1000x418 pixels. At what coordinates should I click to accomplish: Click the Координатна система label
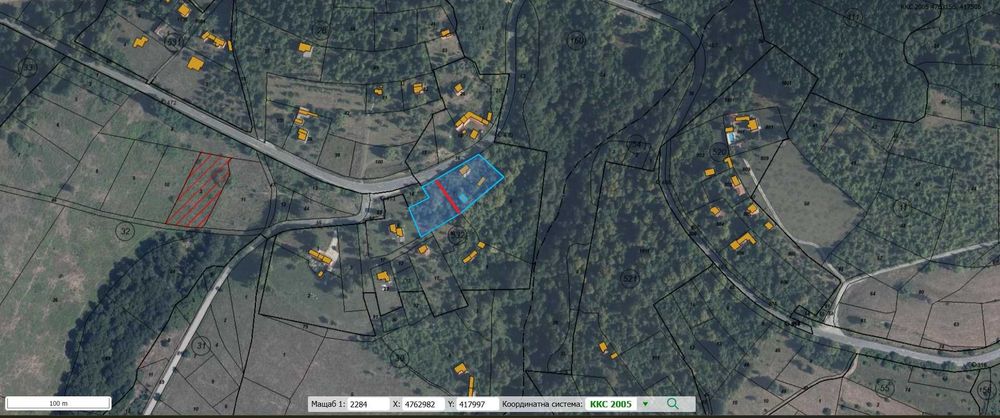[x=543, y=404]
